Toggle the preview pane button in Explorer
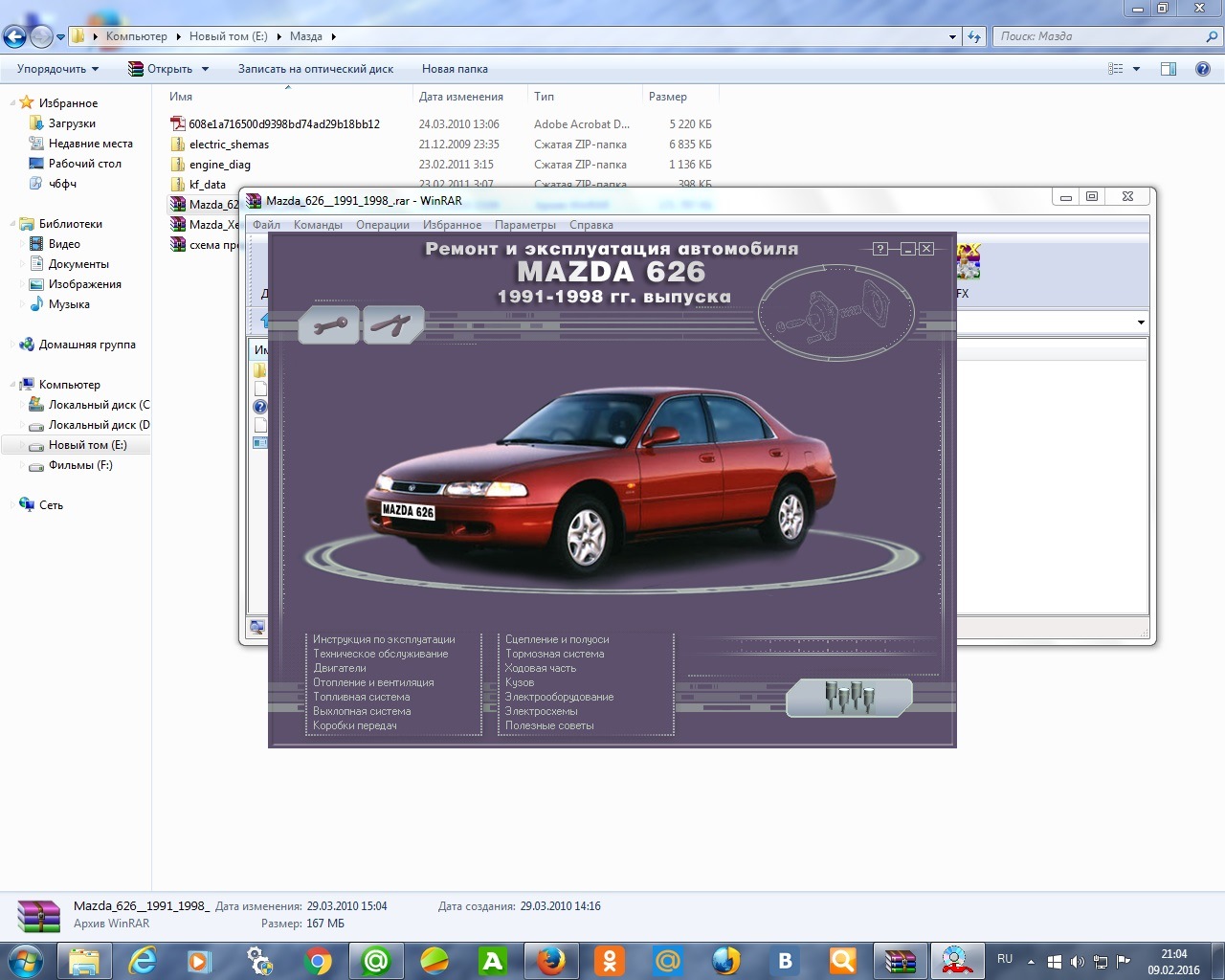 click(1168, 69)
